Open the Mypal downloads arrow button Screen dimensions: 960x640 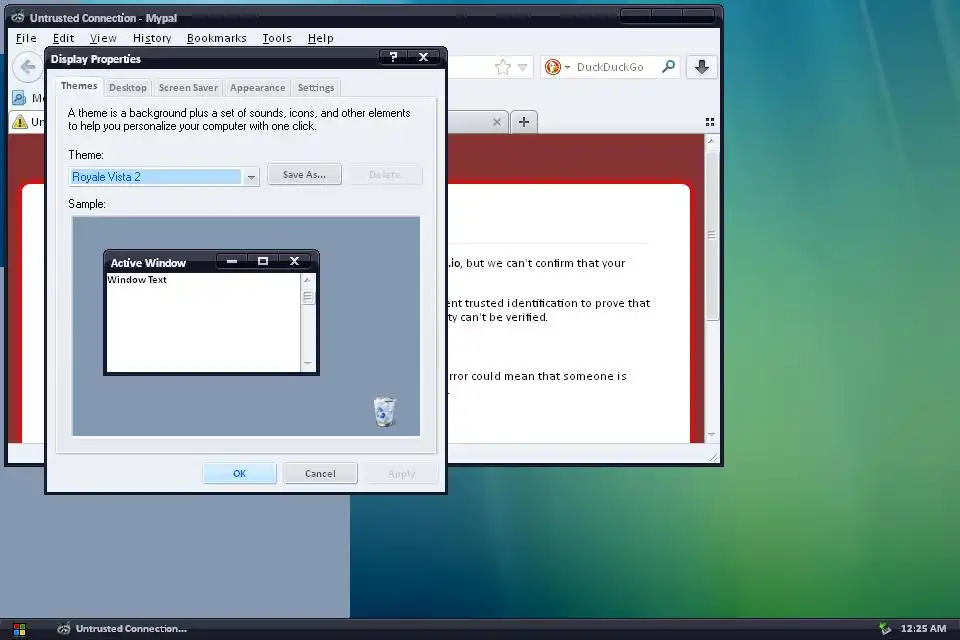click(x=702, y=67)
